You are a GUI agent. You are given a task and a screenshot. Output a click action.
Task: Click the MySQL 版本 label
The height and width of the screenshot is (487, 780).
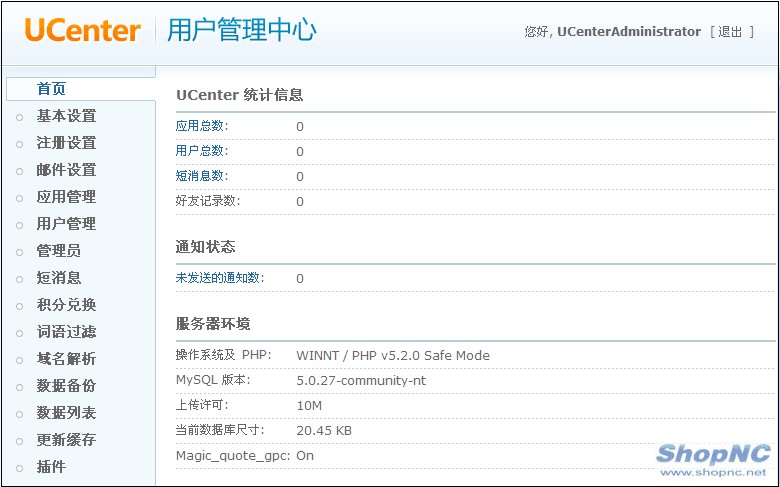213,380
